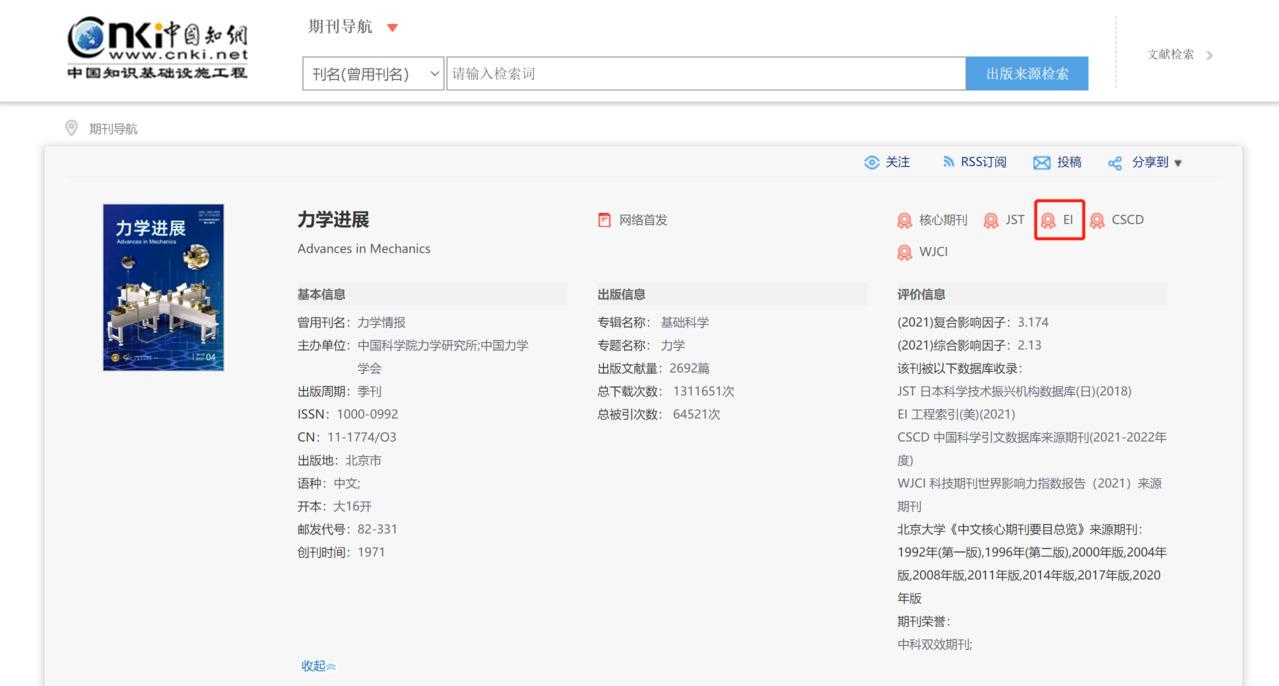The height and width of the screenshot is (686, 1279).
Task: Click the 曾用刊名 value 力学情报
Action: tap(381, 322)
